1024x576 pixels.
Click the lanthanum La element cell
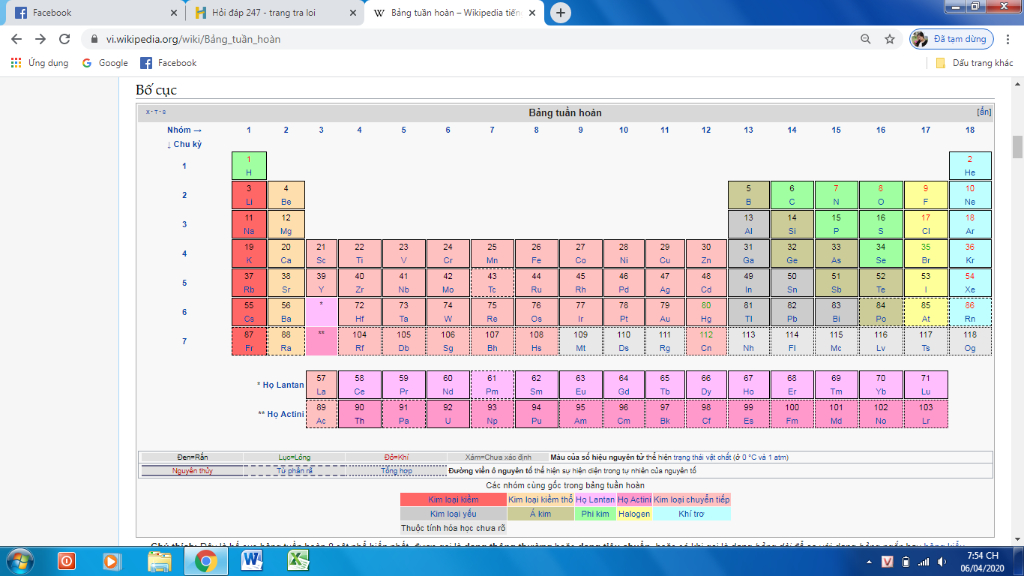[321, 385]
